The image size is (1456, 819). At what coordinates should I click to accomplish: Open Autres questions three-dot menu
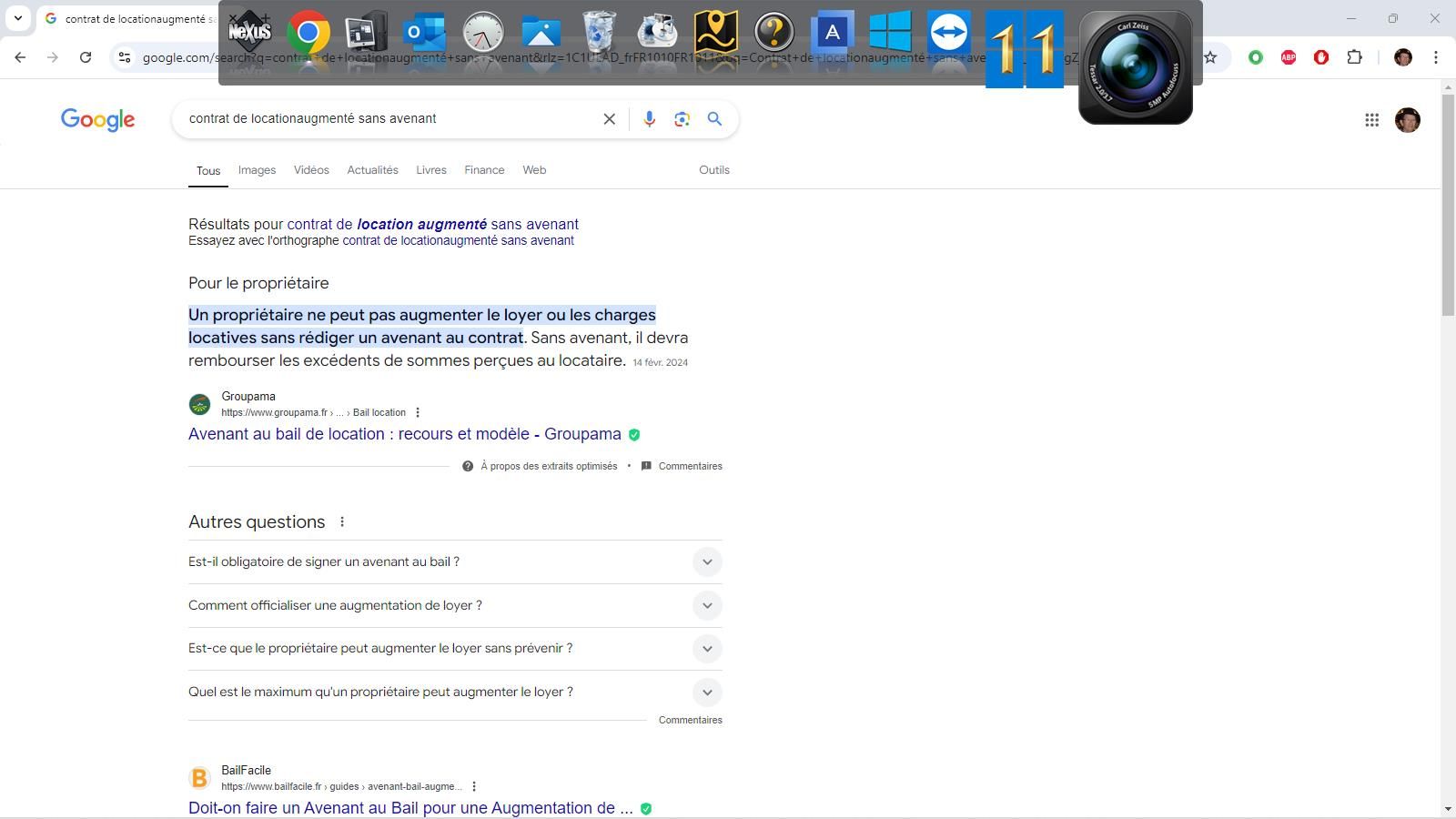click(342, 522)
